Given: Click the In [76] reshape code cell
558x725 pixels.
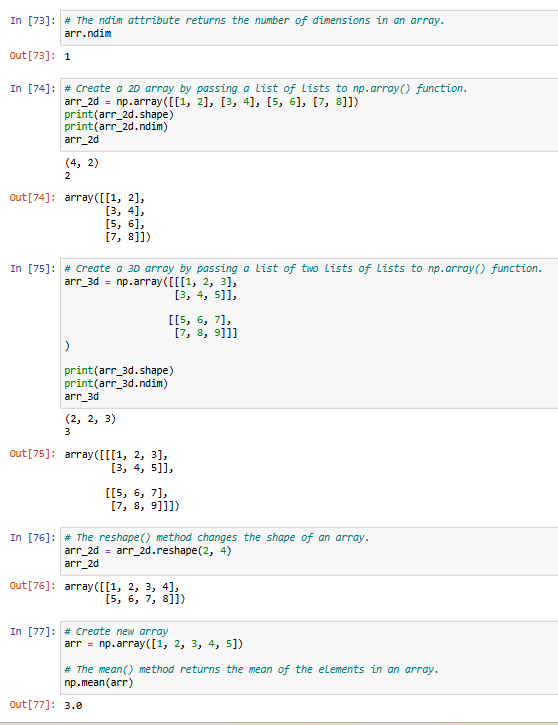Looking at the screenshot, I should pos(309,551).
